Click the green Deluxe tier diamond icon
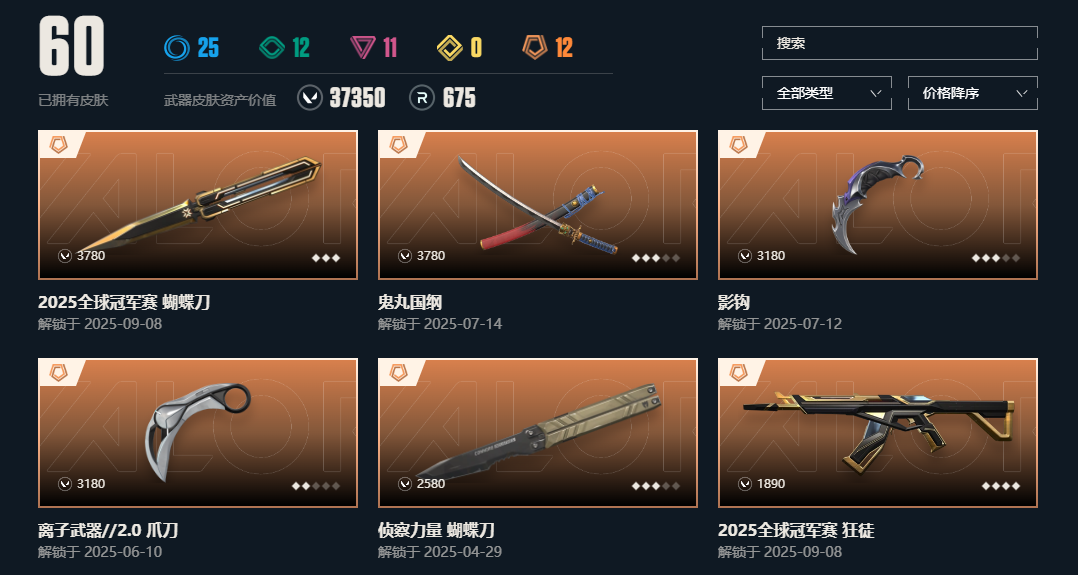This screenshot has width=1078, height=575. [x=272, y=47]
